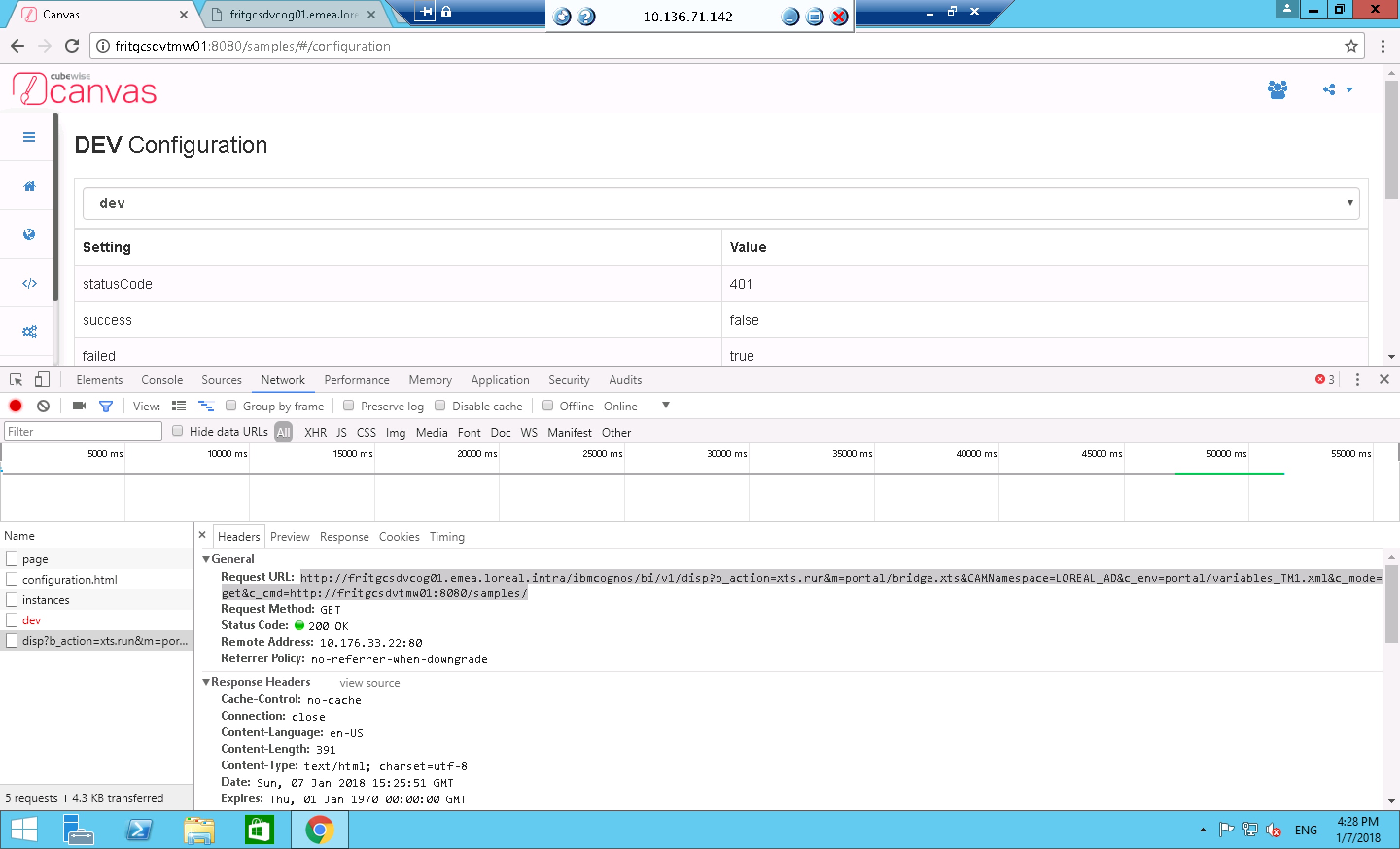Open the Performance tab

tap(357, 380)
